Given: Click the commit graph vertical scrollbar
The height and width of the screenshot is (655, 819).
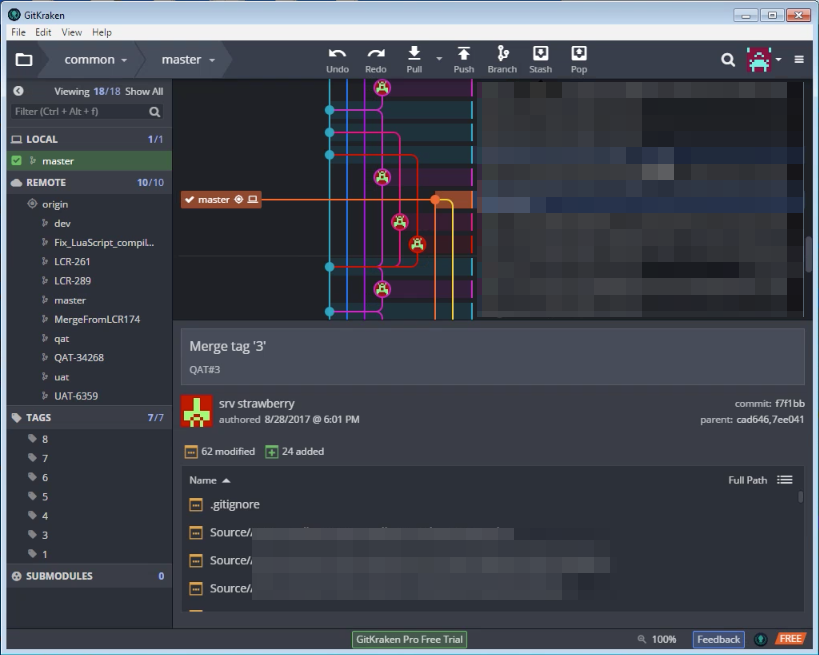Looking at the screenshot, I should (x=811, y=254).
